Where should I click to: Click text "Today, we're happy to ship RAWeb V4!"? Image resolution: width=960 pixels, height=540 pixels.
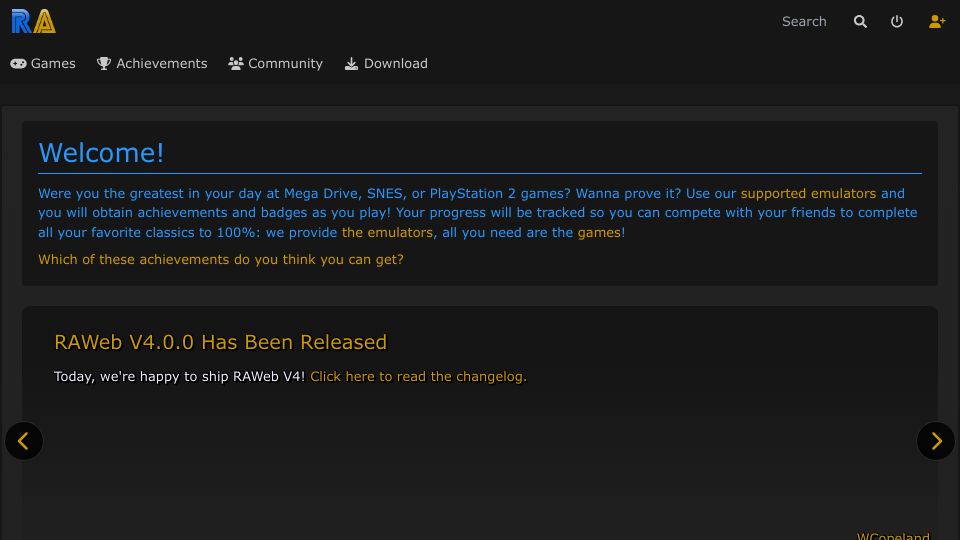click(179, 377)
